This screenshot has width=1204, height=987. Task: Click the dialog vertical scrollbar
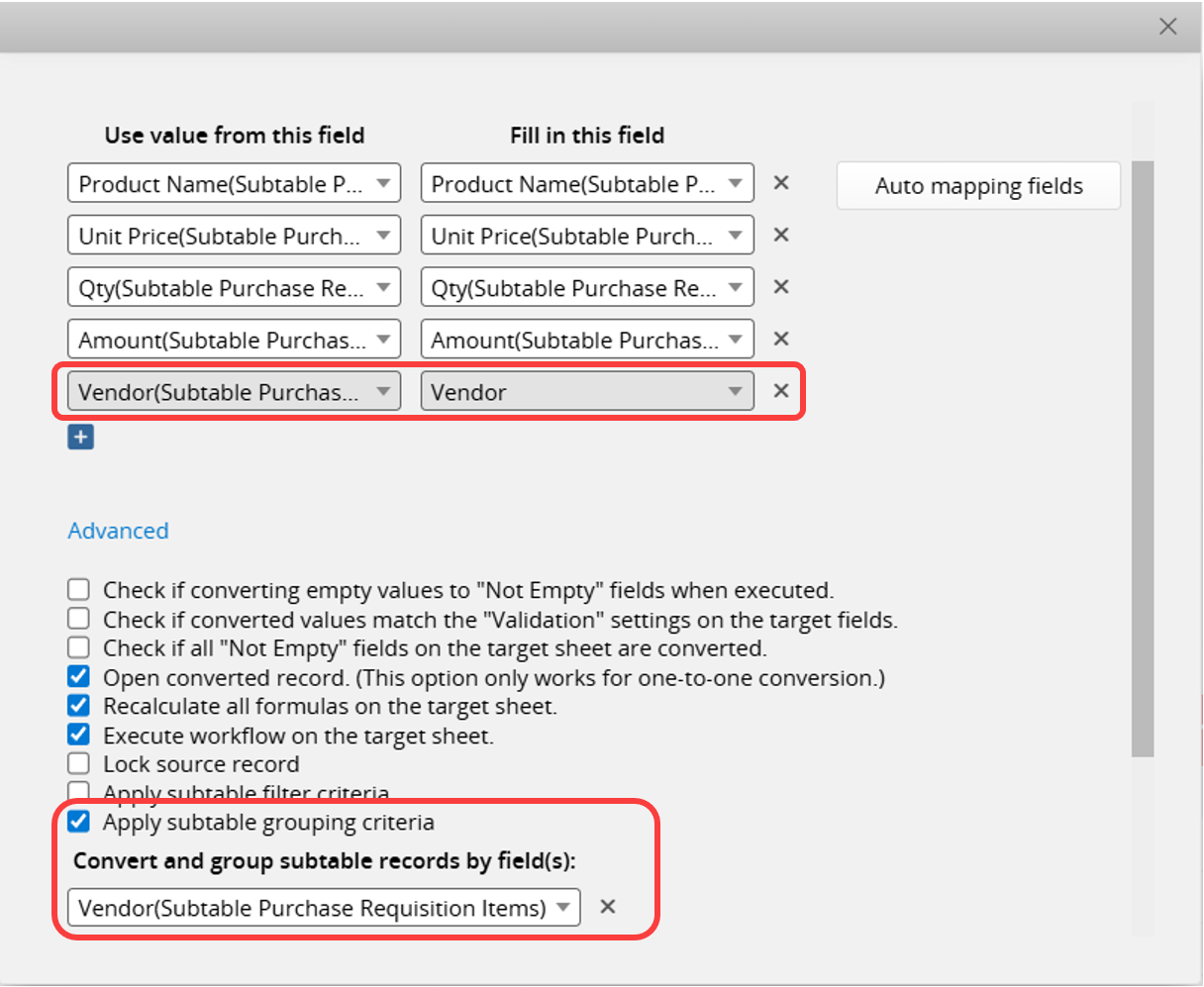tap(1143, 455)
